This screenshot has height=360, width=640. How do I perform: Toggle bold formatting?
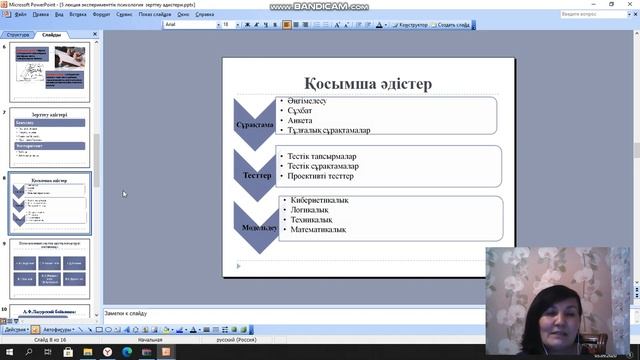coord(247,25)
